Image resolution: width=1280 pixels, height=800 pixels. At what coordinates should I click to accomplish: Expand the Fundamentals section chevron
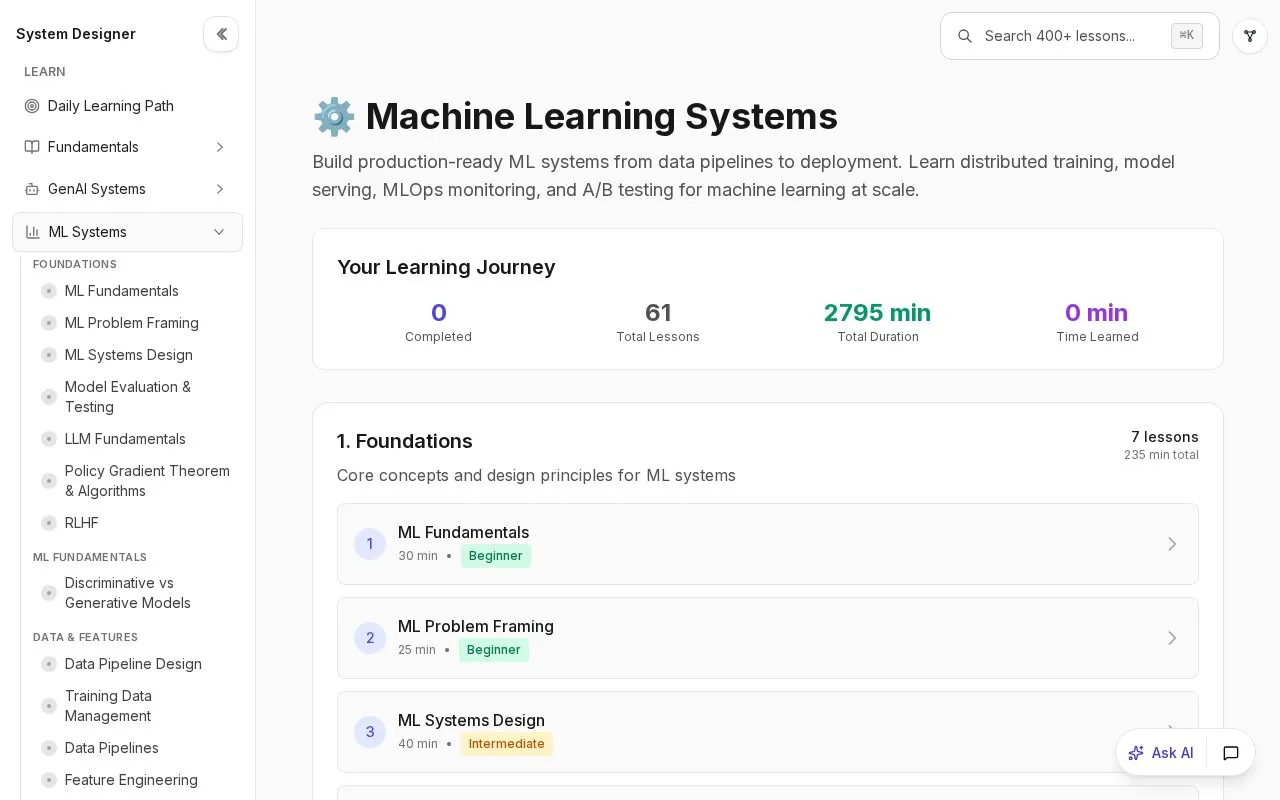click(220, 147)
